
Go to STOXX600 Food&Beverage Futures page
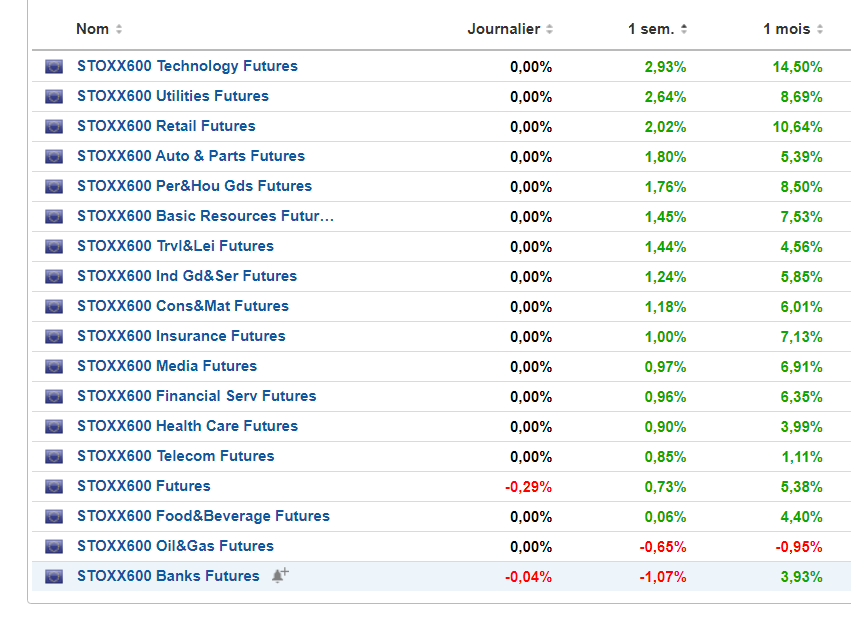pyautogui.click(x=203, y=516)
